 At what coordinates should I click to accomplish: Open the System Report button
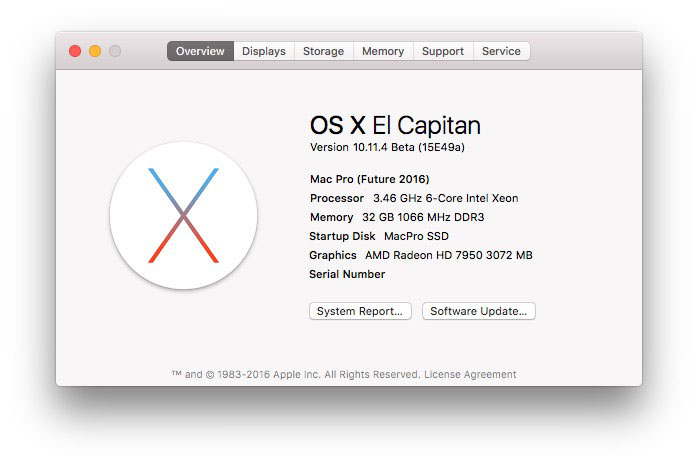(x=360, y=311)
